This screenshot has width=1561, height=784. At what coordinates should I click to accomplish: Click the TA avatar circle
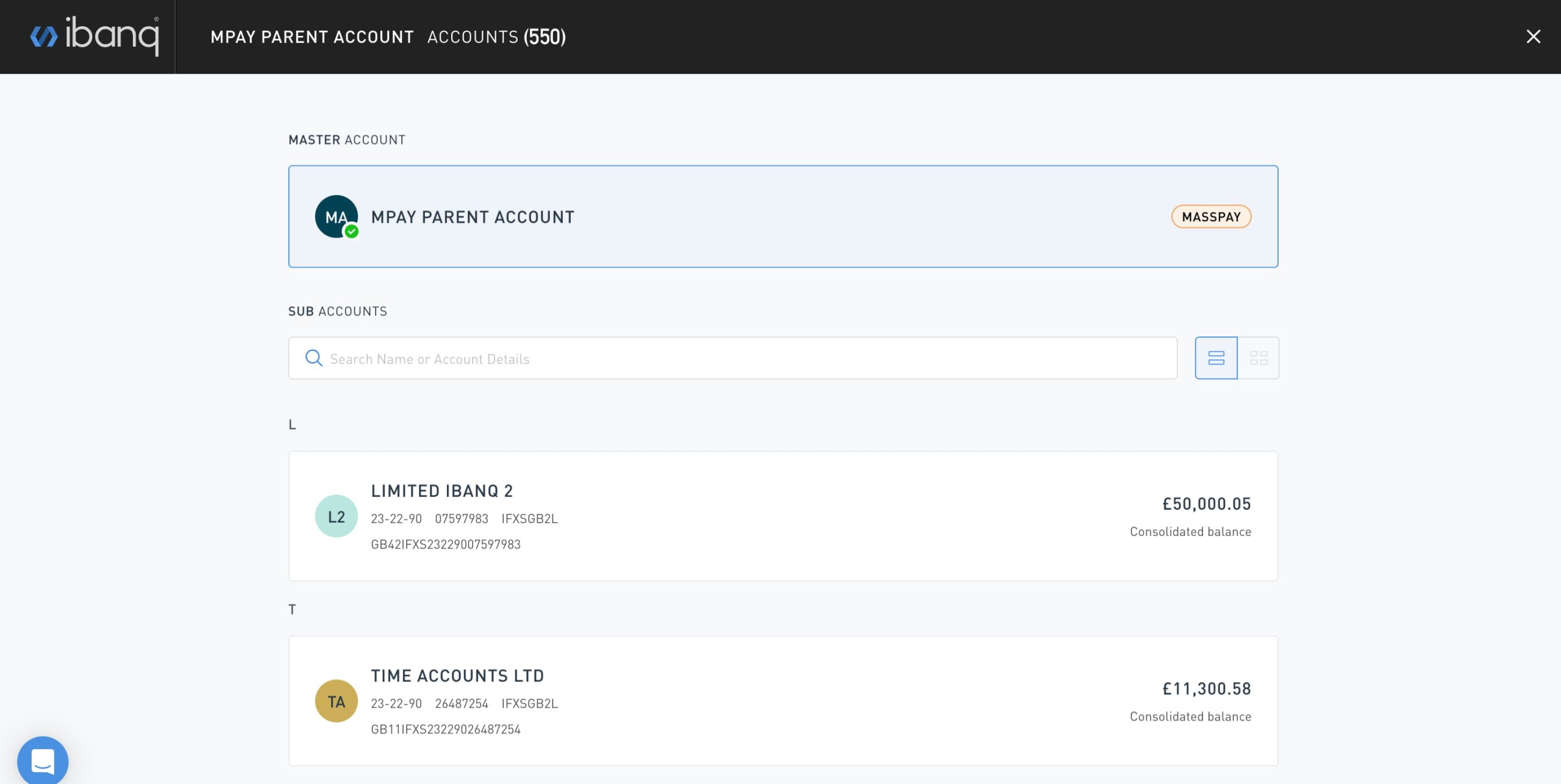(336, 700)
